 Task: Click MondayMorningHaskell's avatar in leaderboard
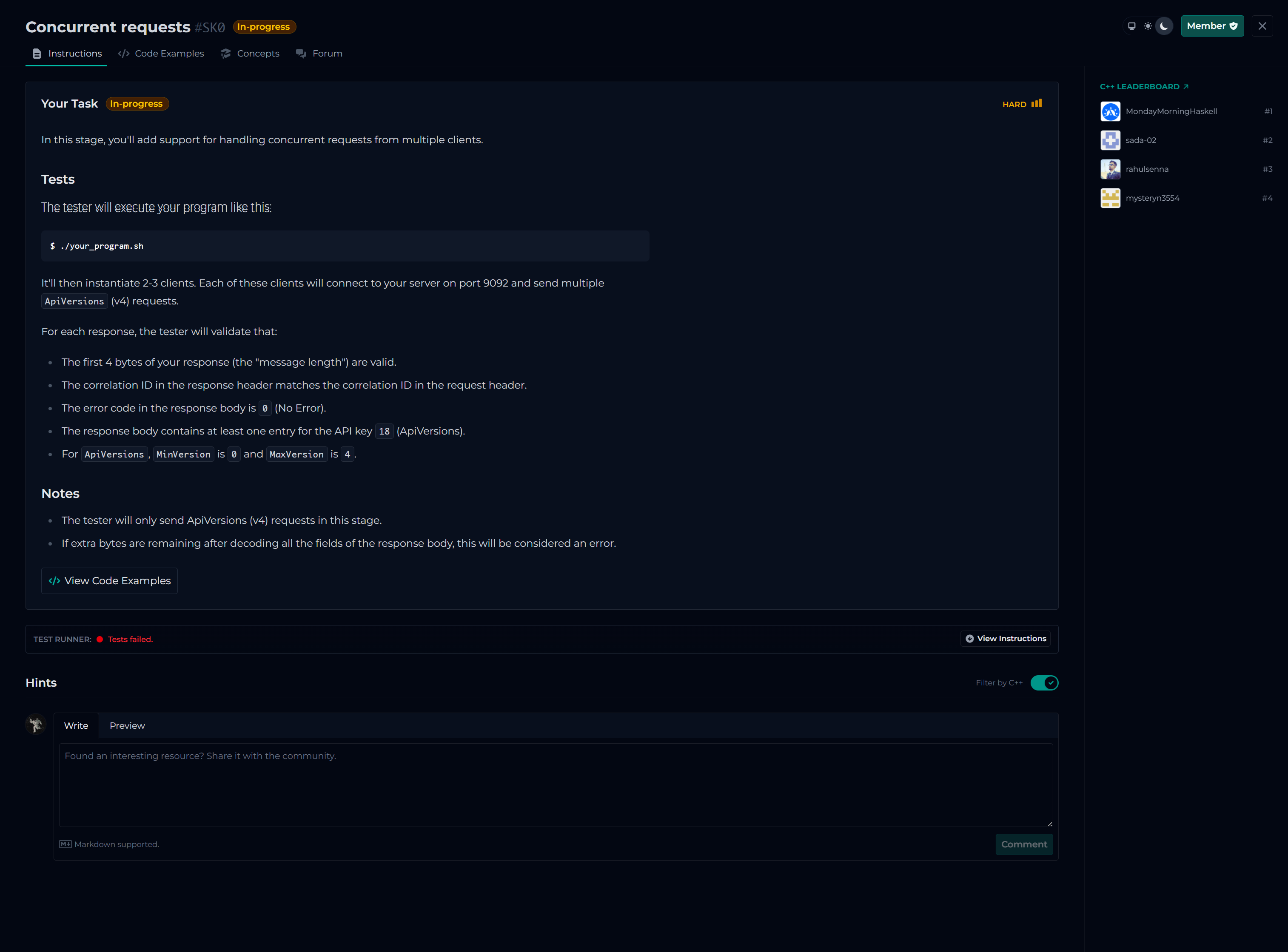1110,111
